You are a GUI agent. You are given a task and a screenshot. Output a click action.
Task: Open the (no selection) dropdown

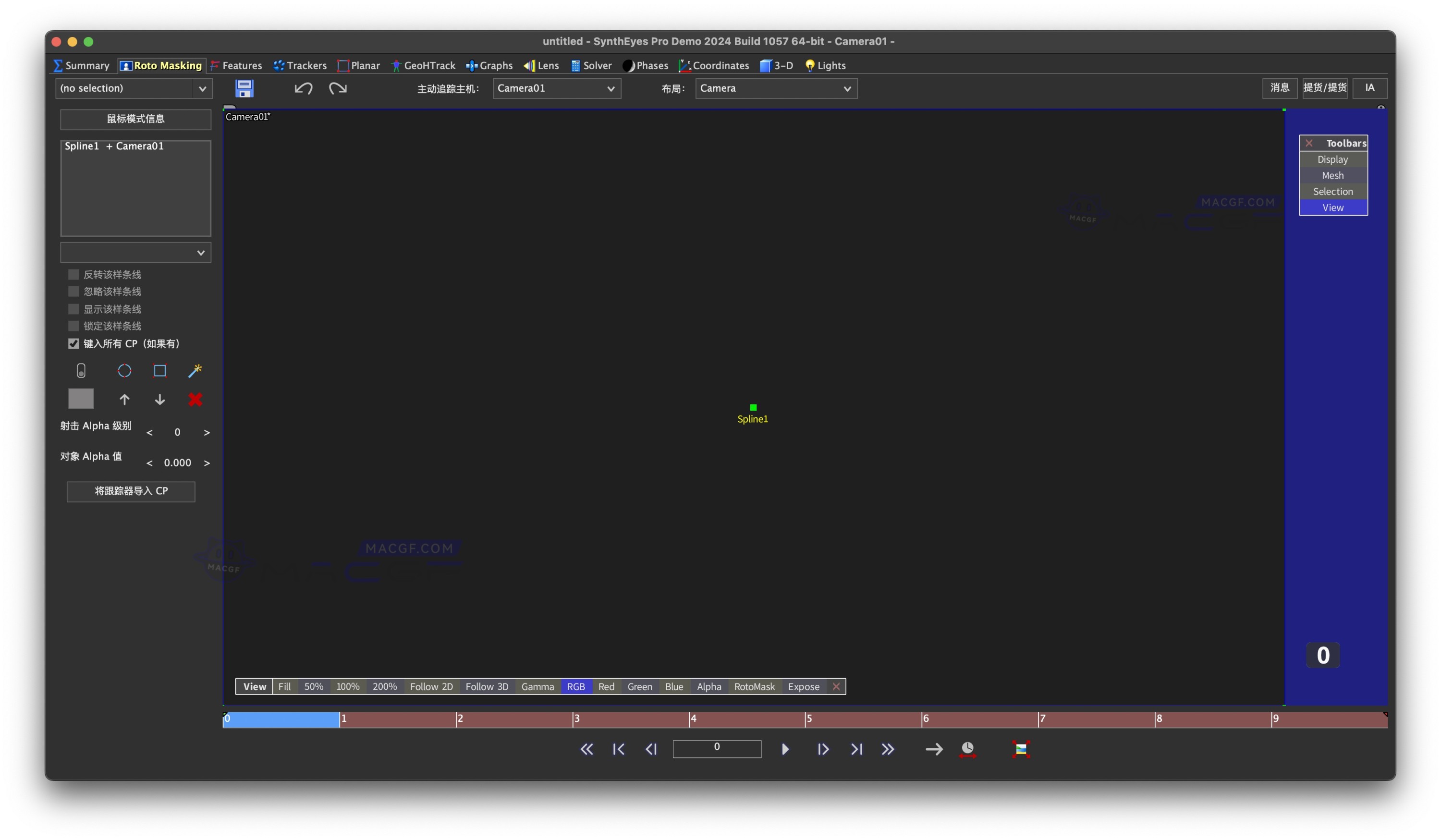135,88
